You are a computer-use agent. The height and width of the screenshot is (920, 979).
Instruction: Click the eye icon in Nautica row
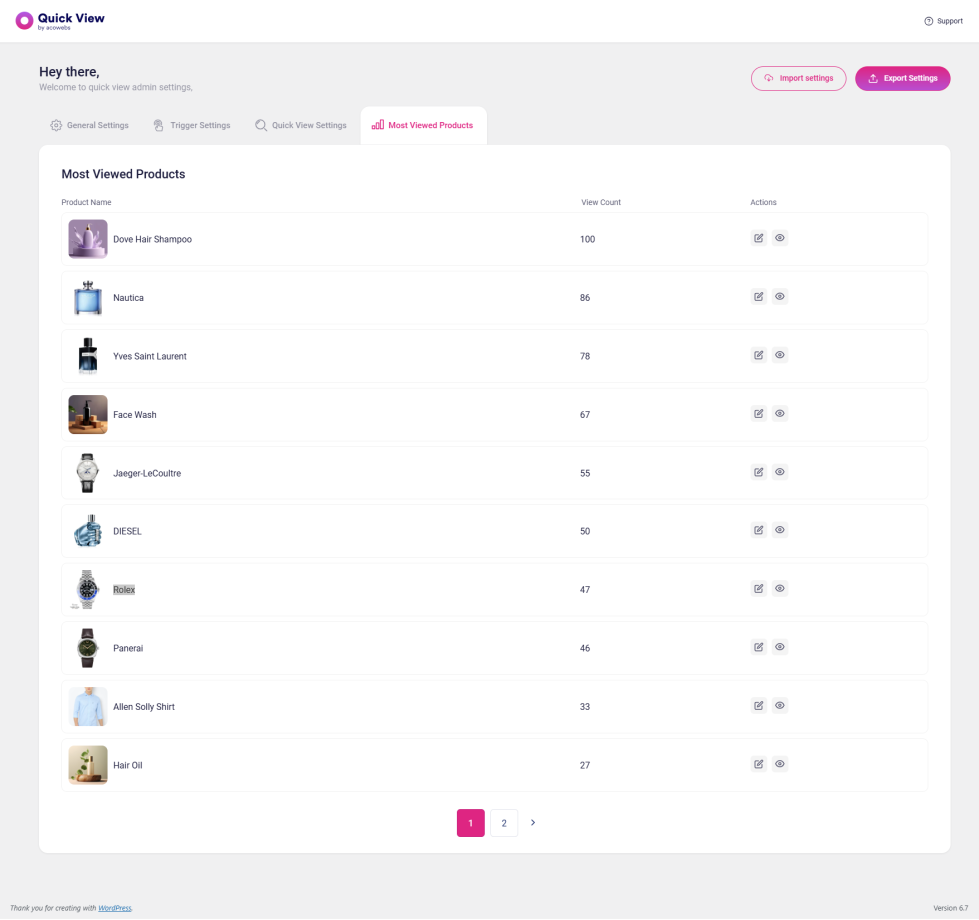780,296
